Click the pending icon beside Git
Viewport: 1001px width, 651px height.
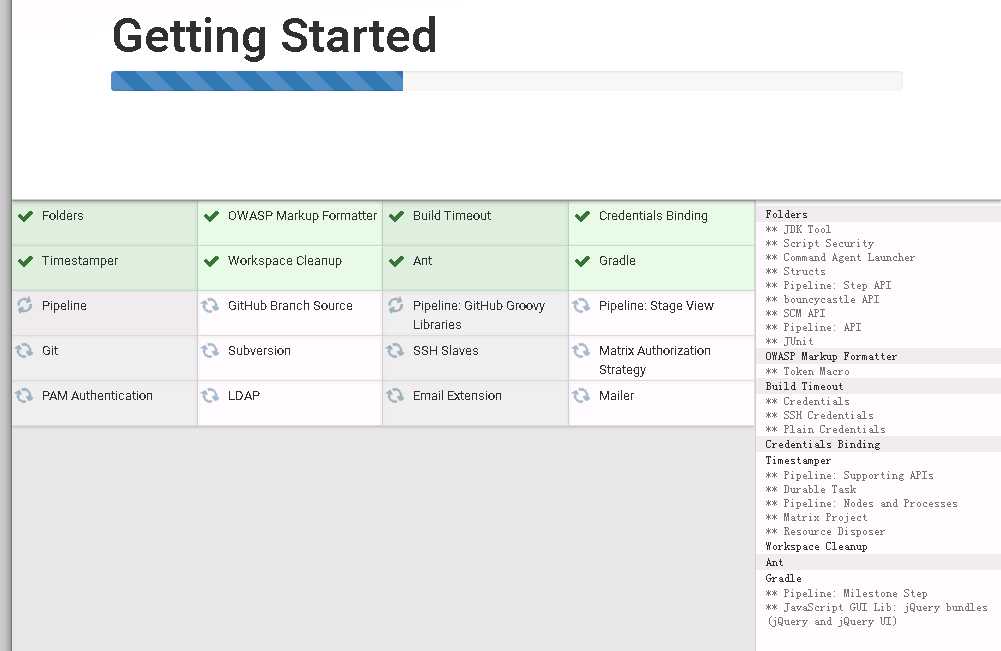[x=24, y=350]
